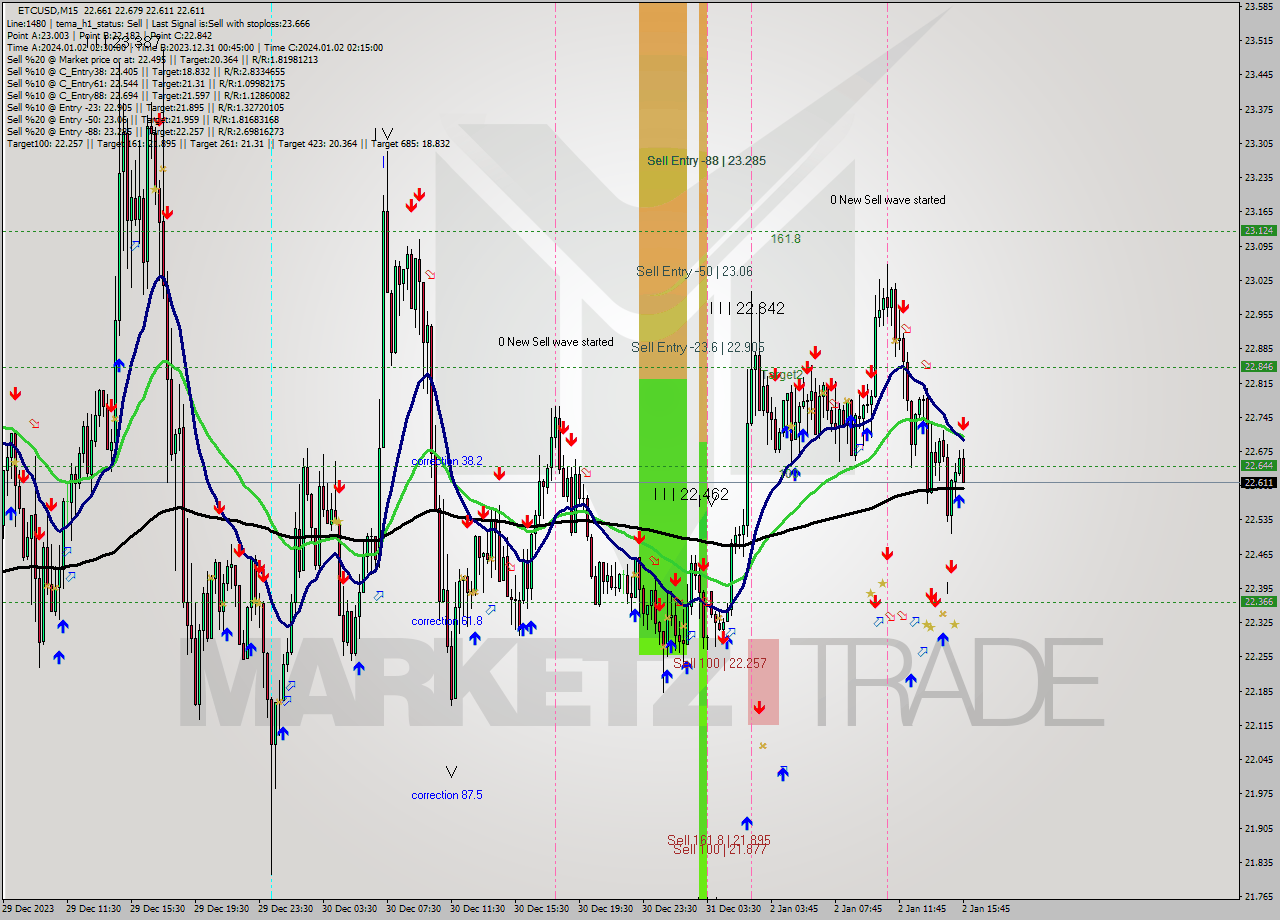Click the red rectangle beside 'Sell 100 | 22.257'

[x=763, y=681]
